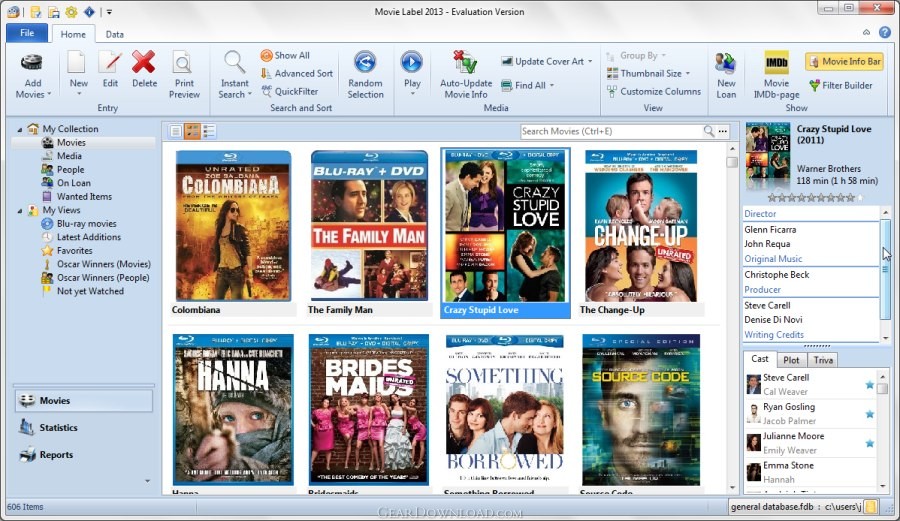Viewport: 900px width, 521px height.
Task: Collapse the My Collection tree node
Action: pos(20,130)
